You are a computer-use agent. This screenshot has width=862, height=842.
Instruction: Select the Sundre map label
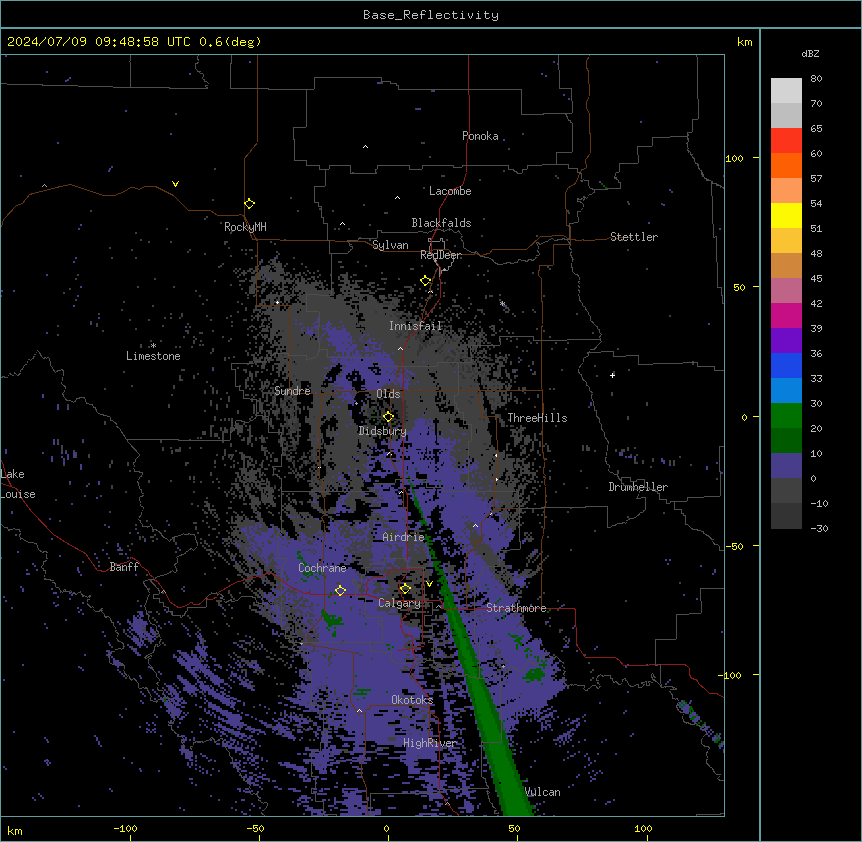(292, 391)
